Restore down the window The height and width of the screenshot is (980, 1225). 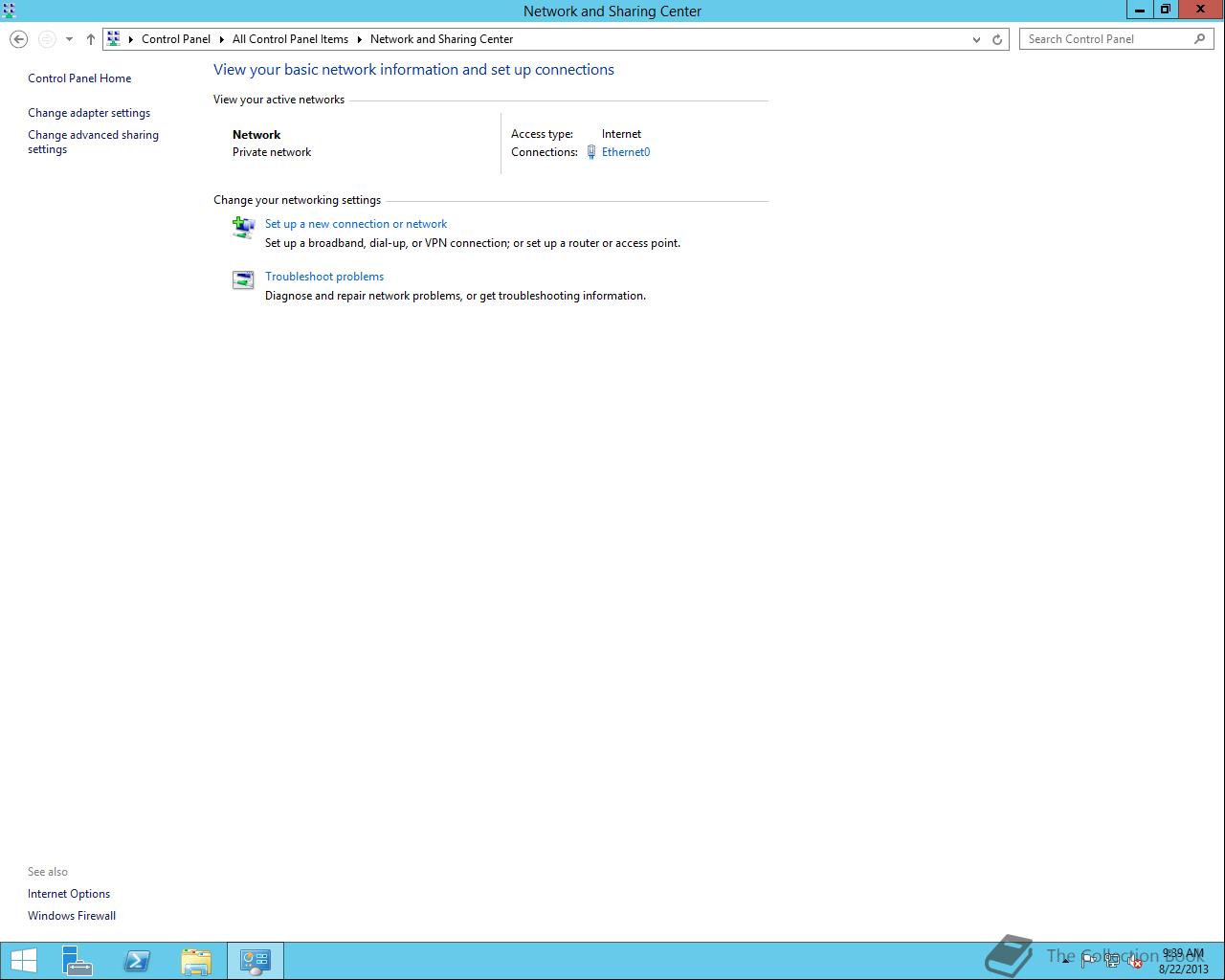1165,10
